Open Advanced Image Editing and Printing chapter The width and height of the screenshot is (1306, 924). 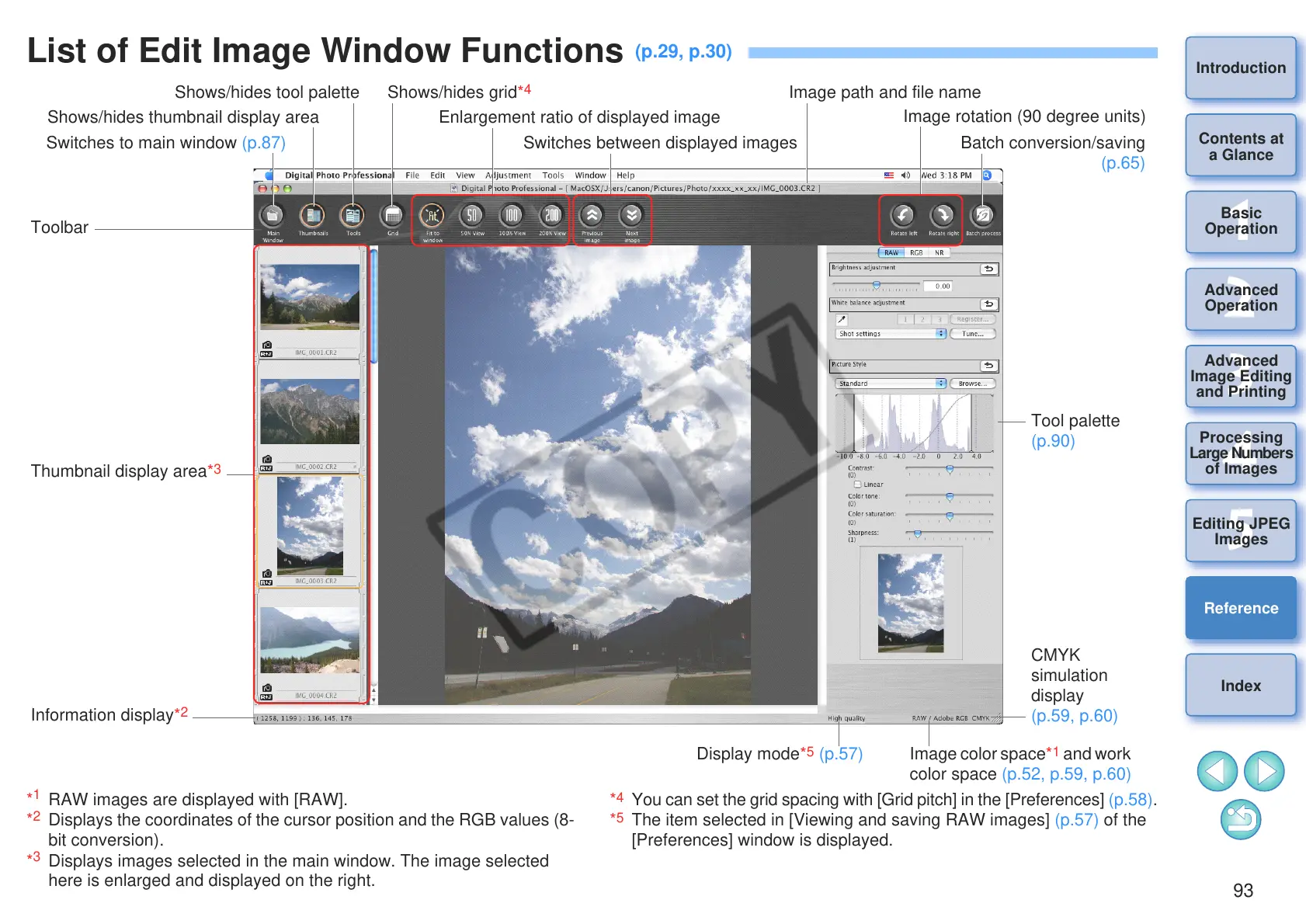click(1241, 377)
